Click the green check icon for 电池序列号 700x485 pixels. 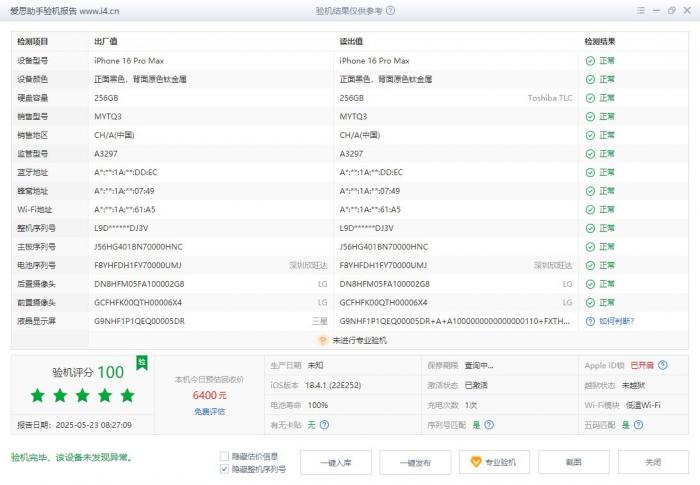point(590,266)
